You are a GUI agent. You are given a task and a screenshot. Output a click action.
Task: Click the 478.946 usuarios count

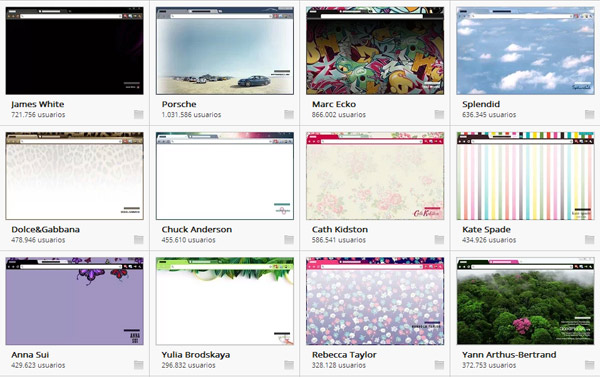pos(38,240)
